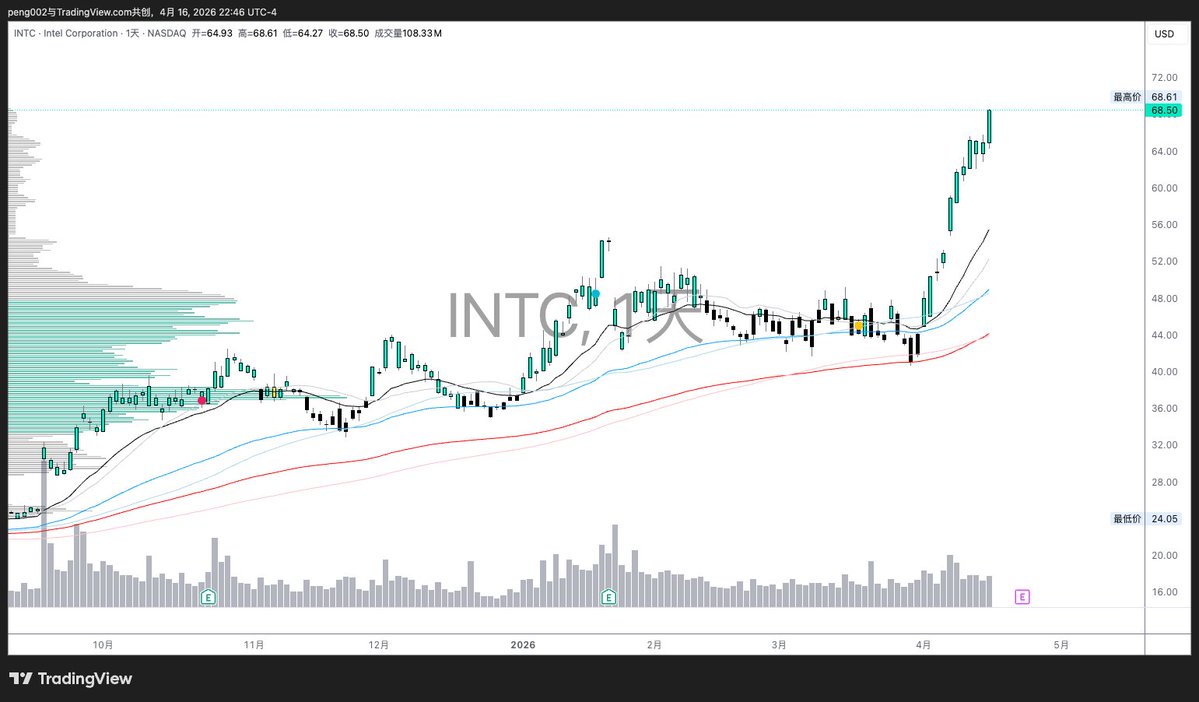This screenshot has width=1199, height=702.
Task: Click the 12月 time axis label
Action: point(379,645)
